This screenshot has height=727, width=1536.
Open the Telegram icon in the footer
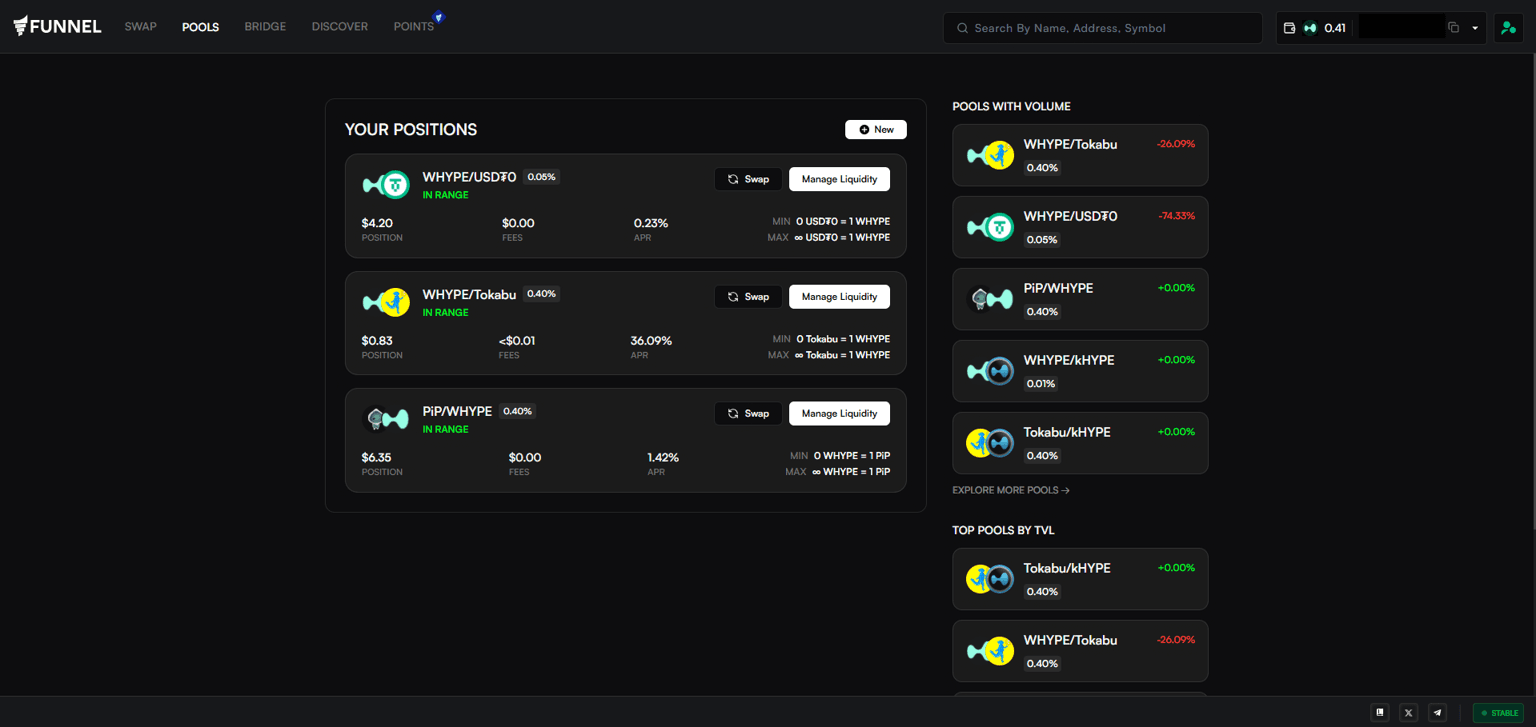(x=1437, y=712)
